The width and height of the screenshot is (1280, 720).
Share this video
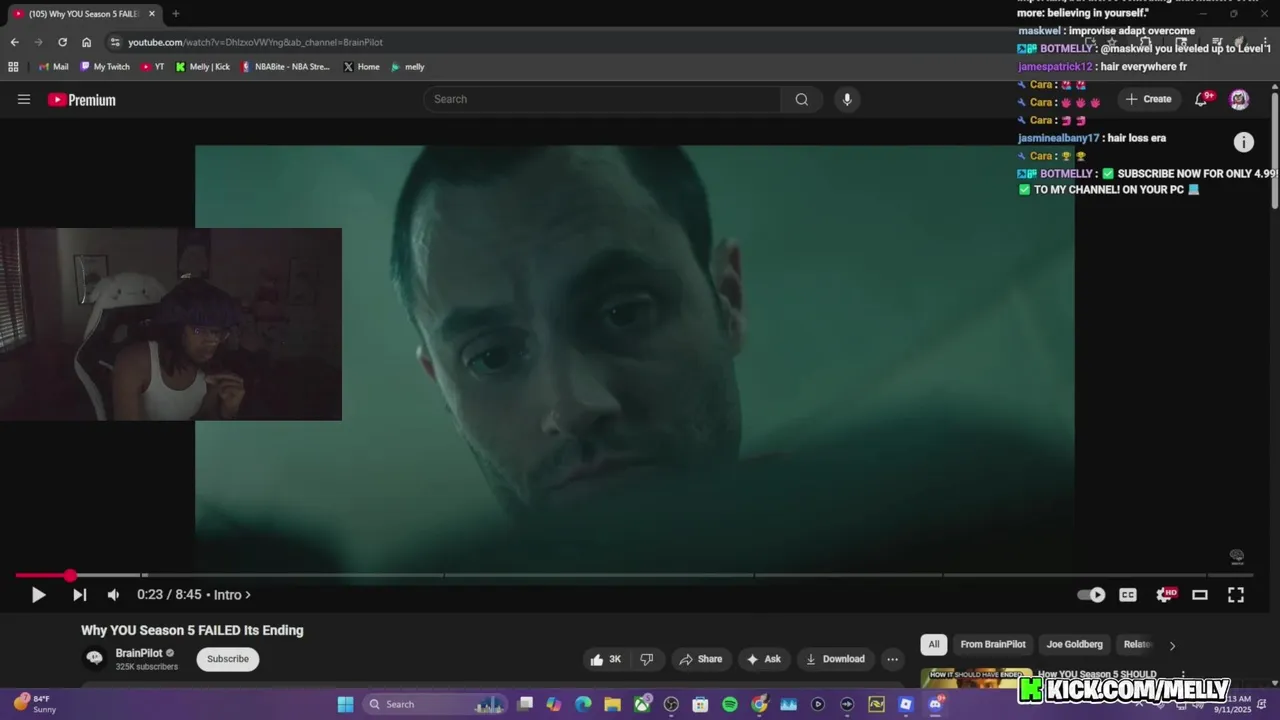(x=700, y=659)
